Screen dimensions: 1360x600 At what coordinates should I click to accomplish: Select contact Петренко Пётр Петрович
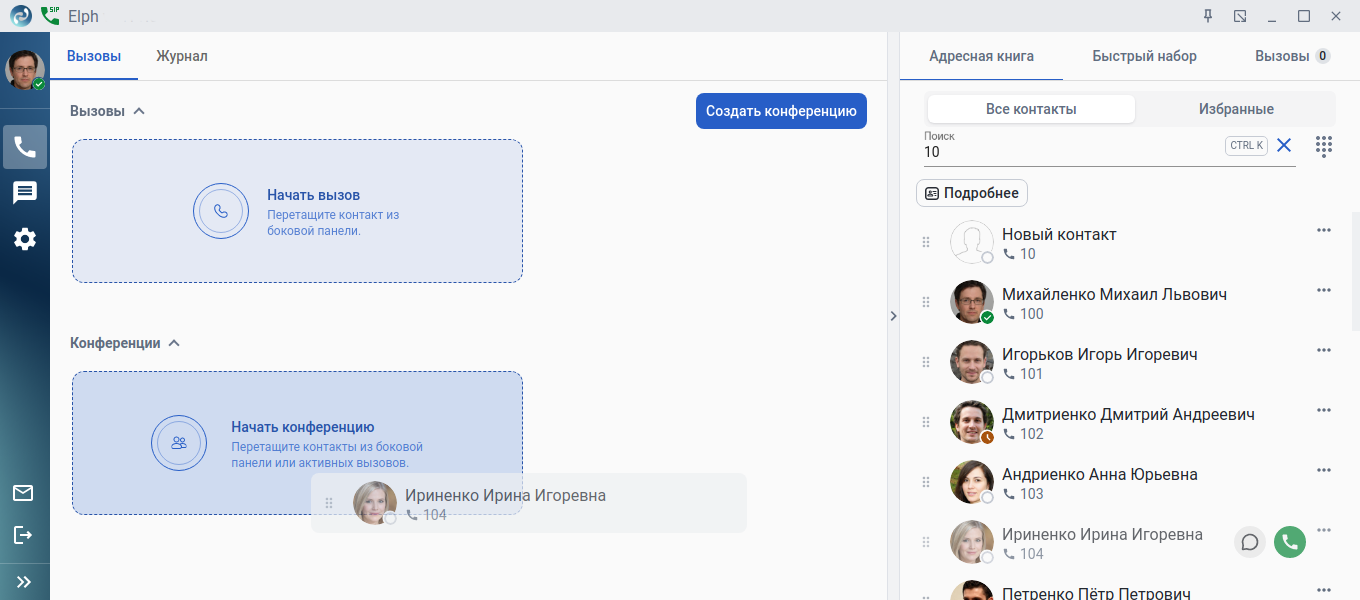point(1126,588)
